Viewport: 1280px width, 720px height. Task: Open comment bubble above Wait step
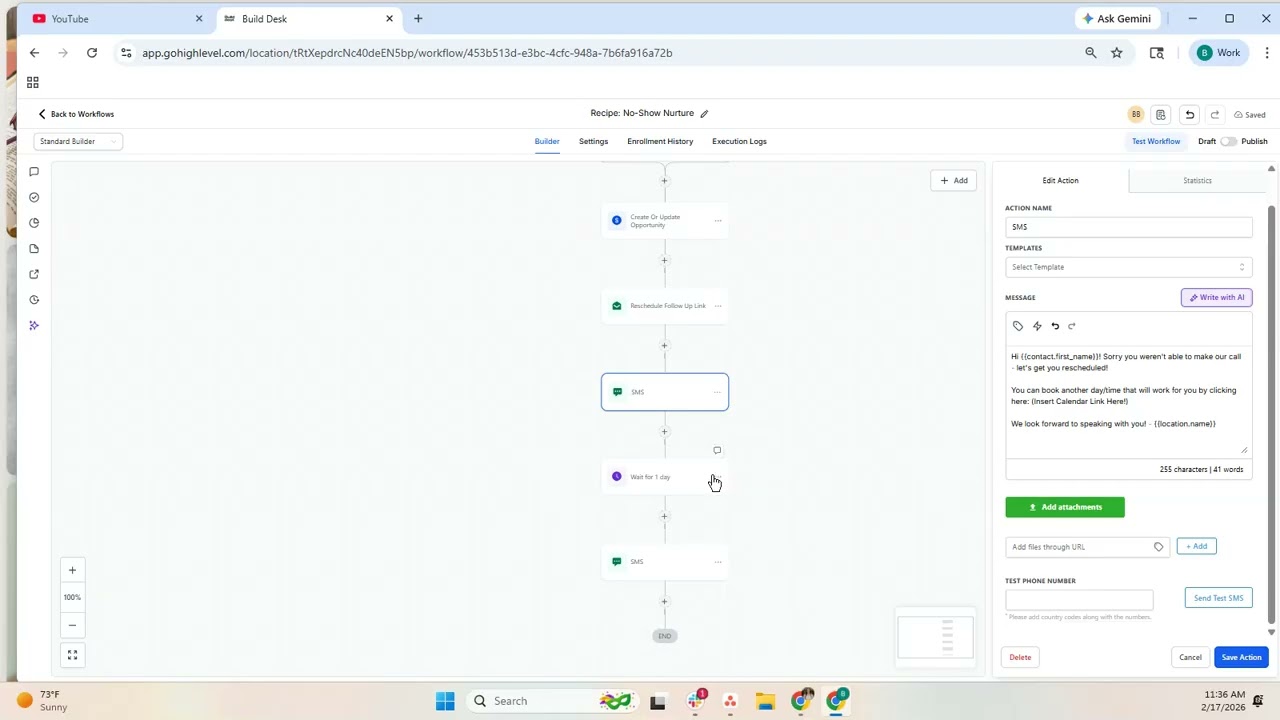pyautogui.click(x=717, y=450)
